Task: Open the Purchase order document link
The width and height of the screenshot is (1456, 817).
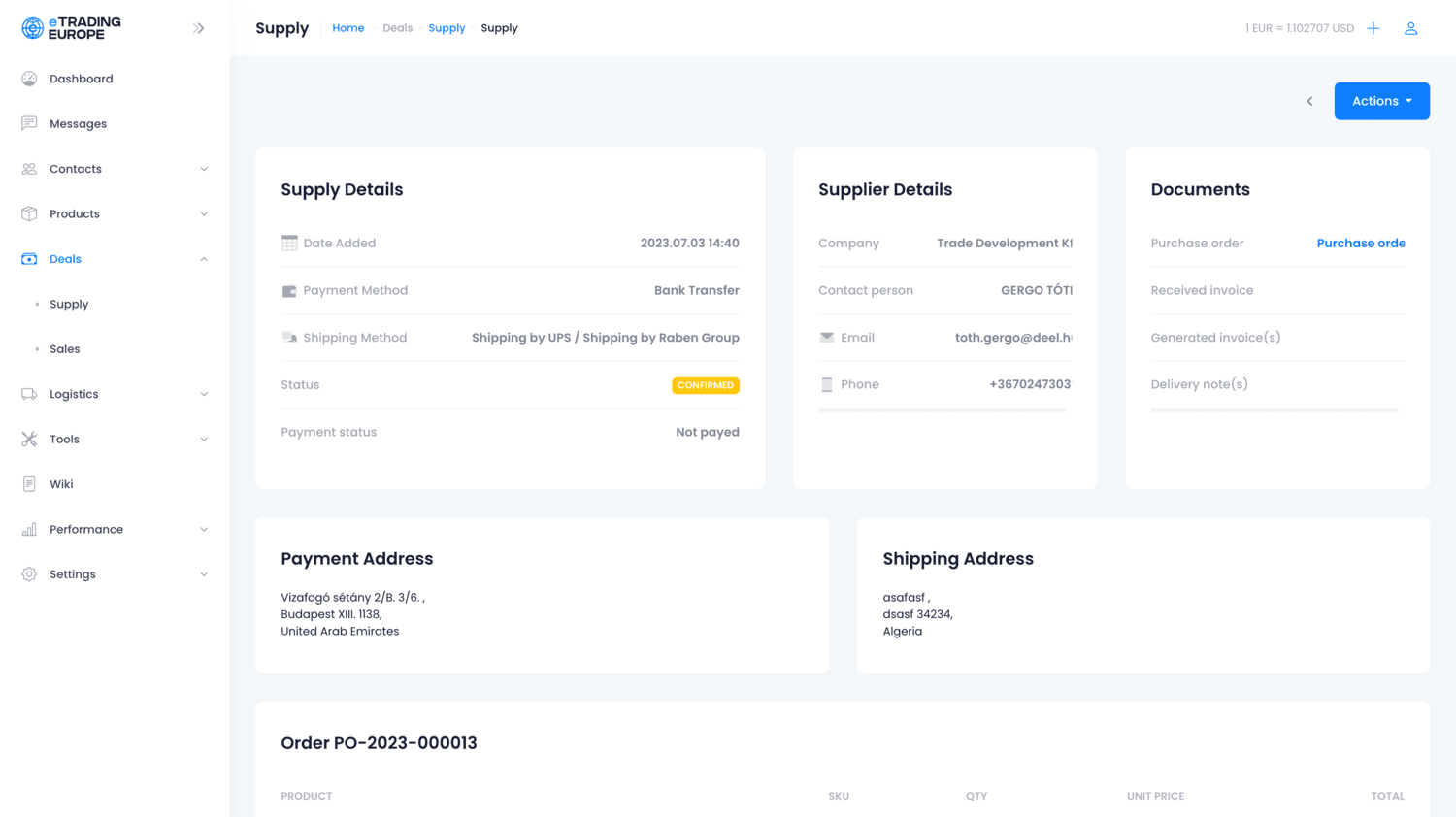Action: click(x=1360, y=244)
